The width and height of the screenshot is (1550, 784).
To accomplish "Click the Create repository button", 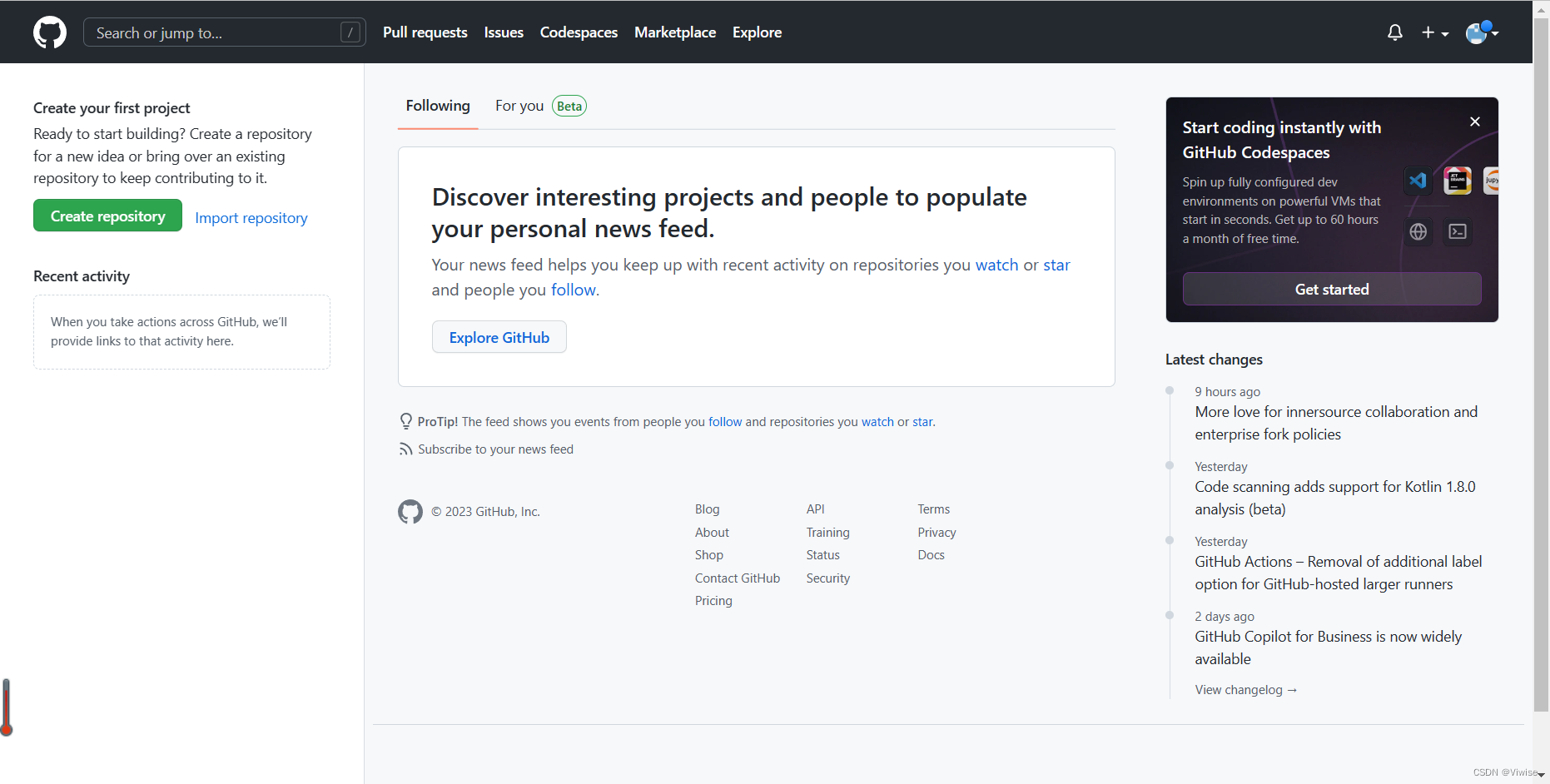I will pos(107,216).
